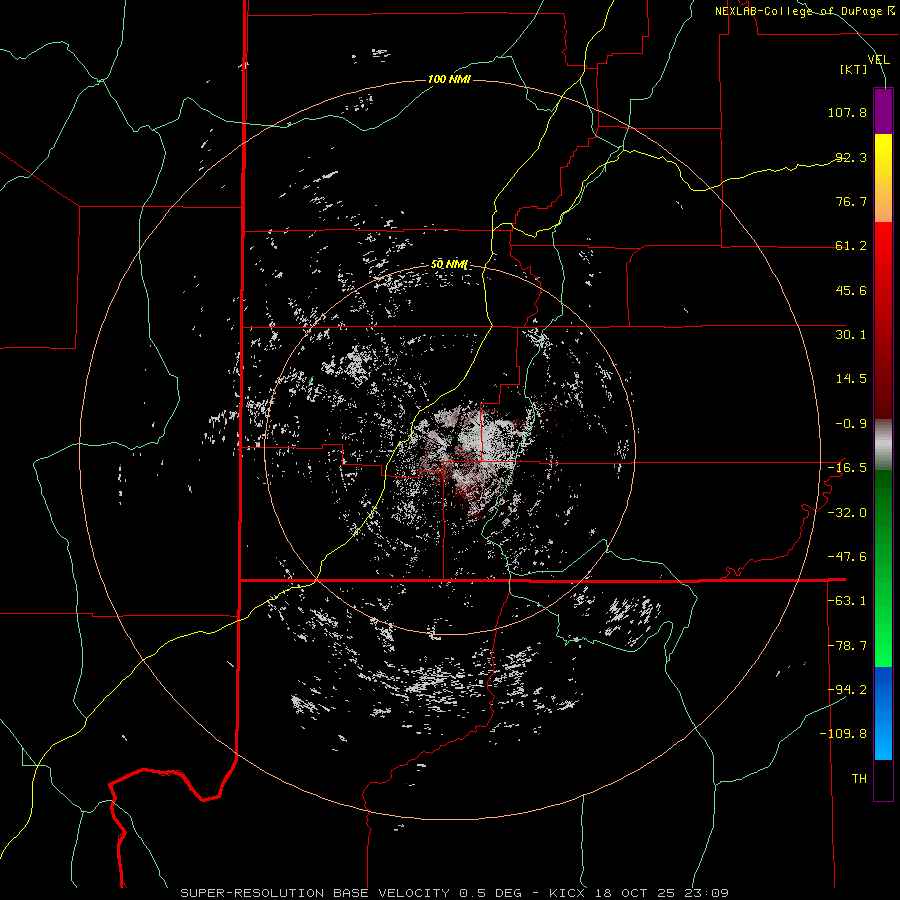Click the [KT] units label
Screen dimensions: 900x900
click(854, 69)
